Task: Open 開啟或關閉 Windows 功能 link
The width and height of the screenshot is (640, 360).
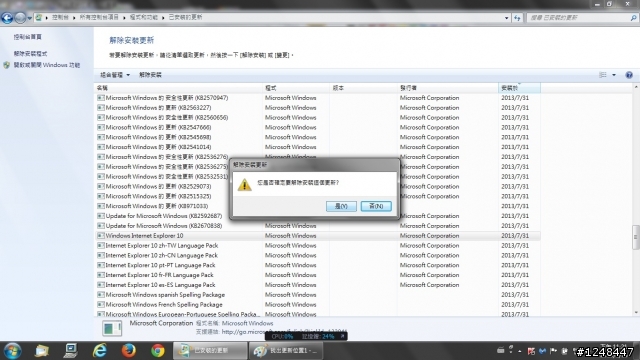Action: [x=47, y=65]
